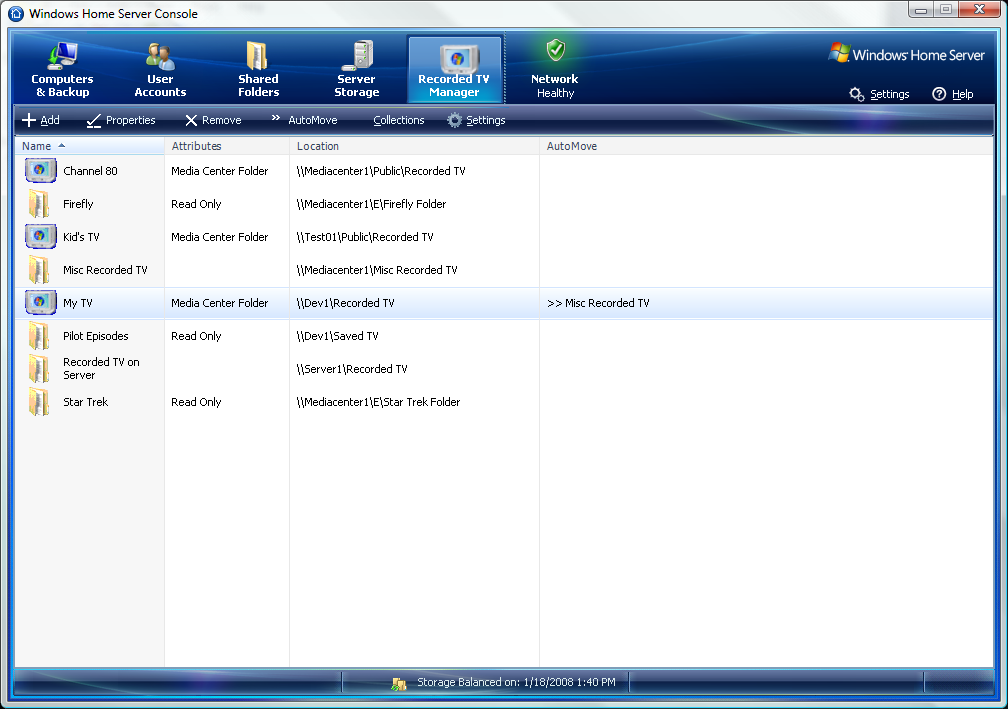
Task: Click the \\Server1\Recorded TV location
Action: [352, 369]
